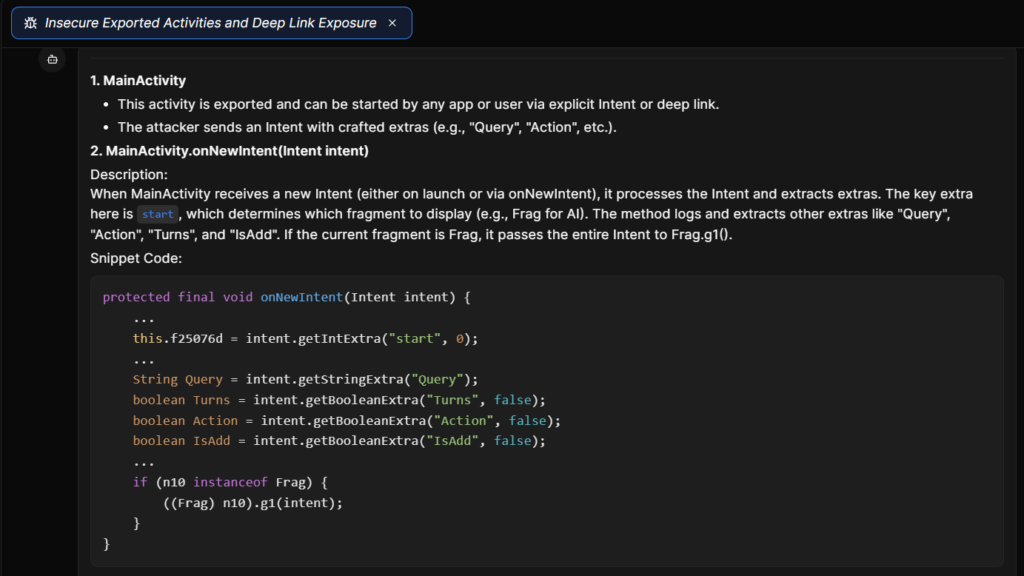Image resolution: width=1024 pixels, height=576 pixels.
Task: Click the "Action" string in getBooleanExtra line
Action: pos(464,421)
